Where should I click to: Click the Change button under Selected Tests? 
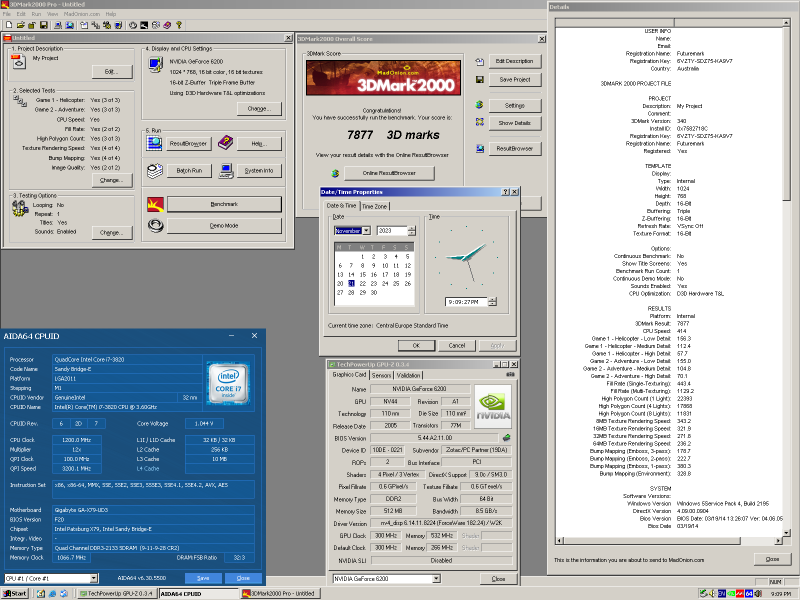pos(112,180)
